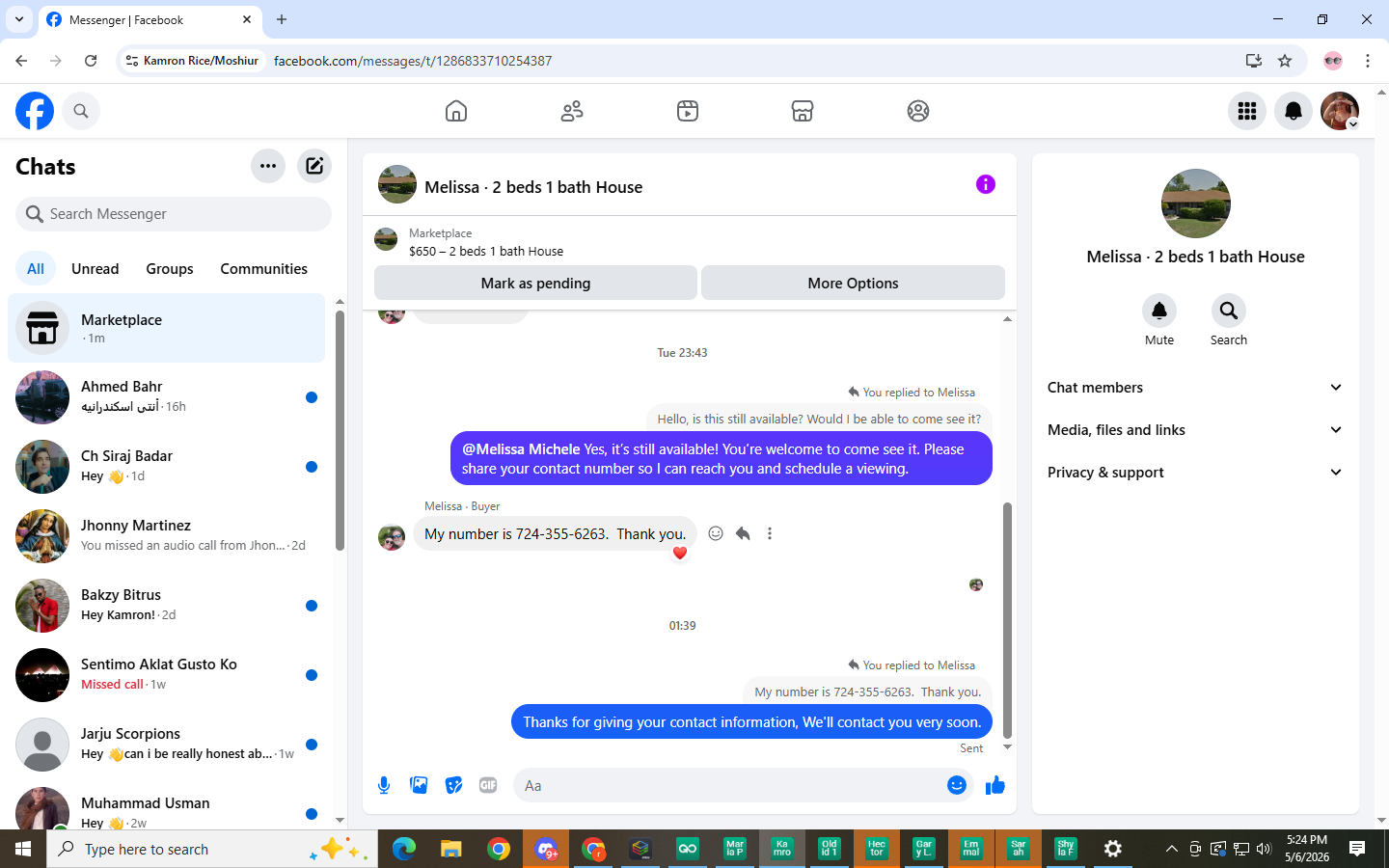1389x868 pixels.
Task: Expand the Chat members section
Action: [1195, 388]
